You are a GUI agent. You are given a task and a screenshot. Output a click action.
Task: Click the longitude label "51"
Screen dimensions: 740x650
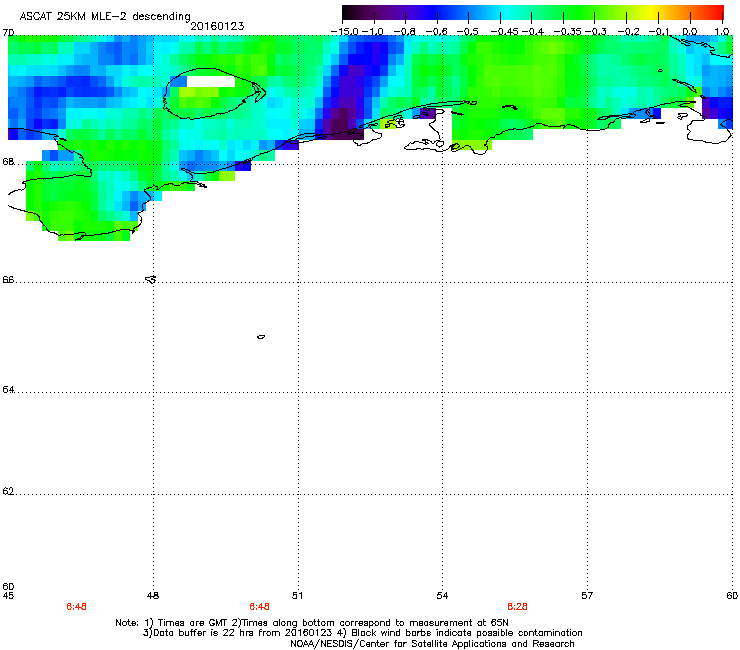297,596
